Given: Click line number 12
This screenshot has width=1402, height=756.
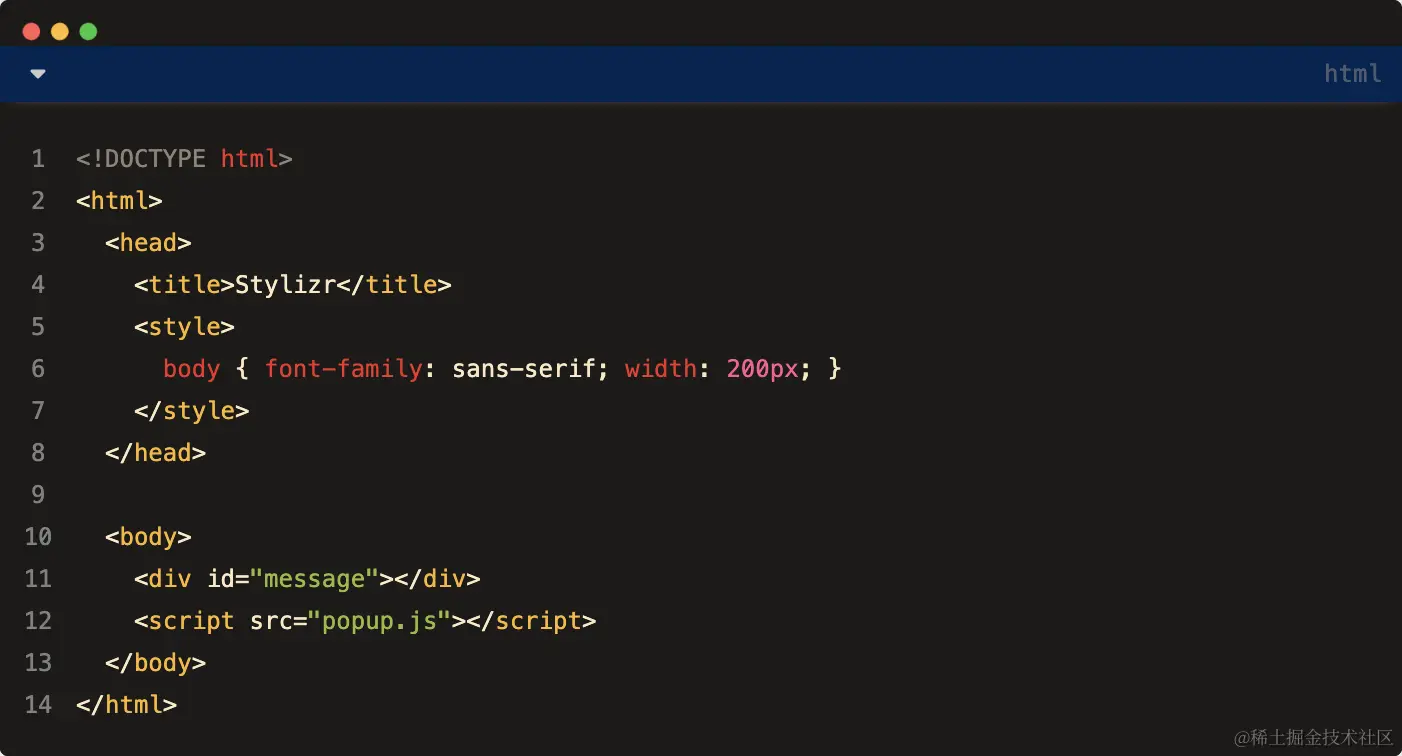Looking at the screenshot, I should coord(38,620).
